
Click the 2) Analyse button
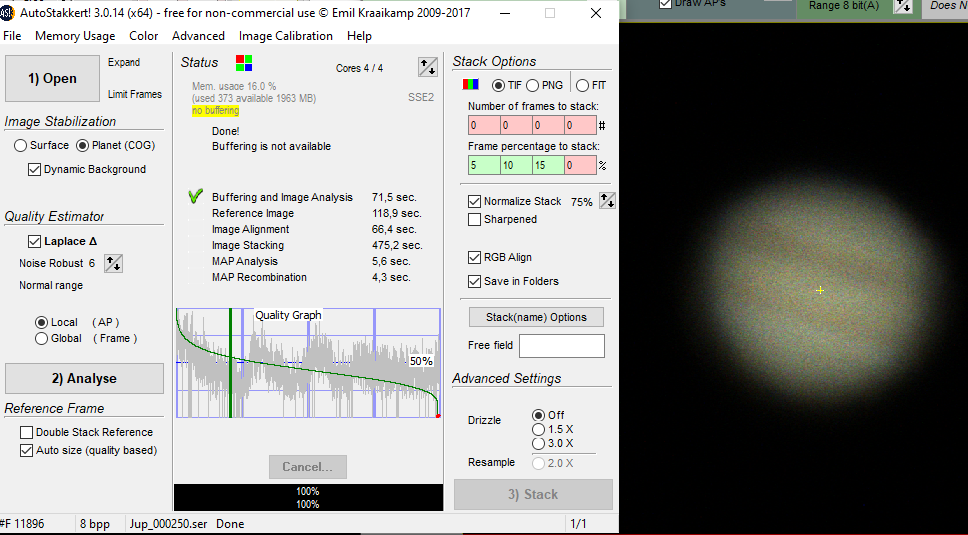coord(84,378)
